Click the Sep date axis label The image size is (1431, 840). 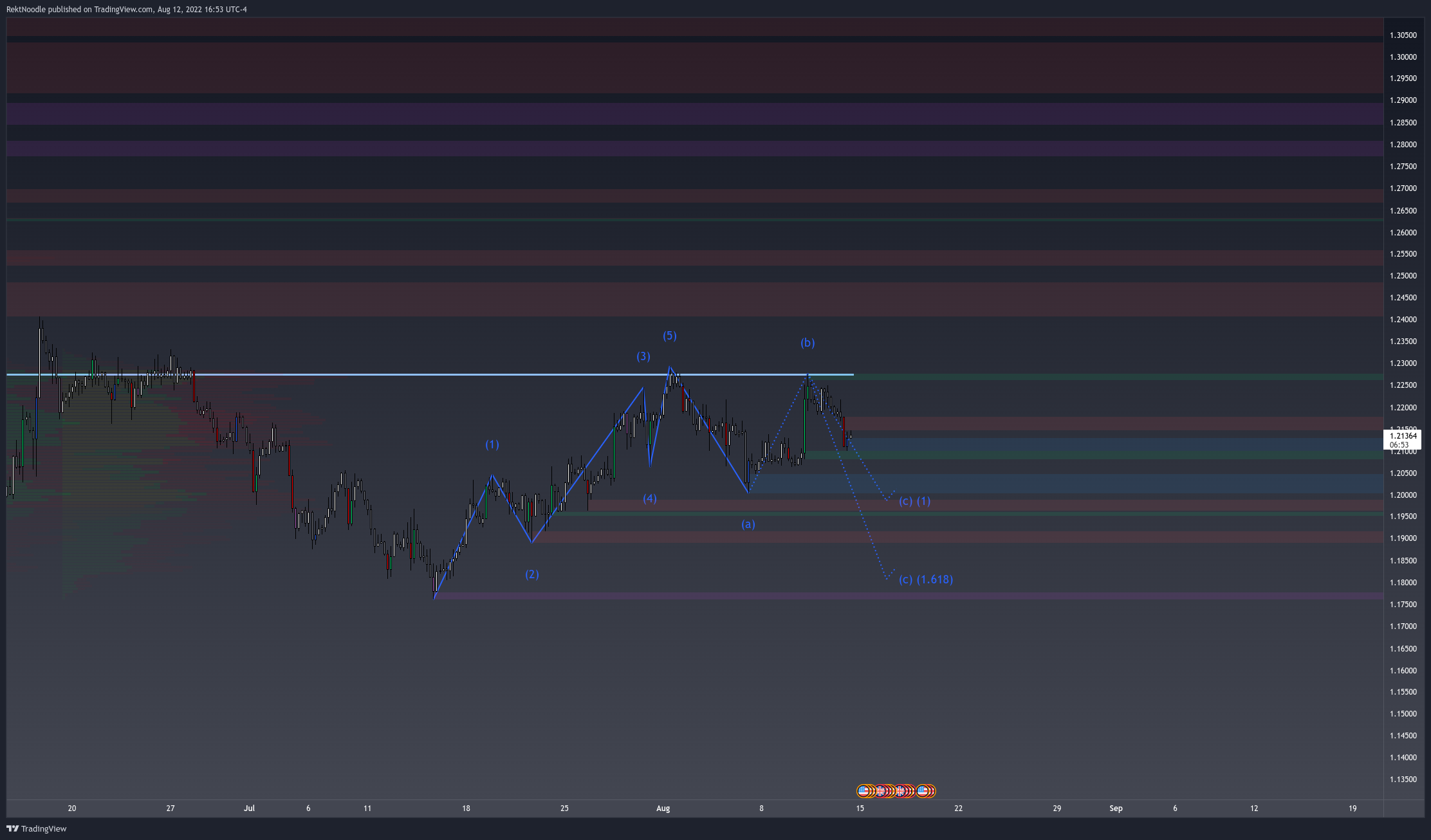(x=1116, y=808)
